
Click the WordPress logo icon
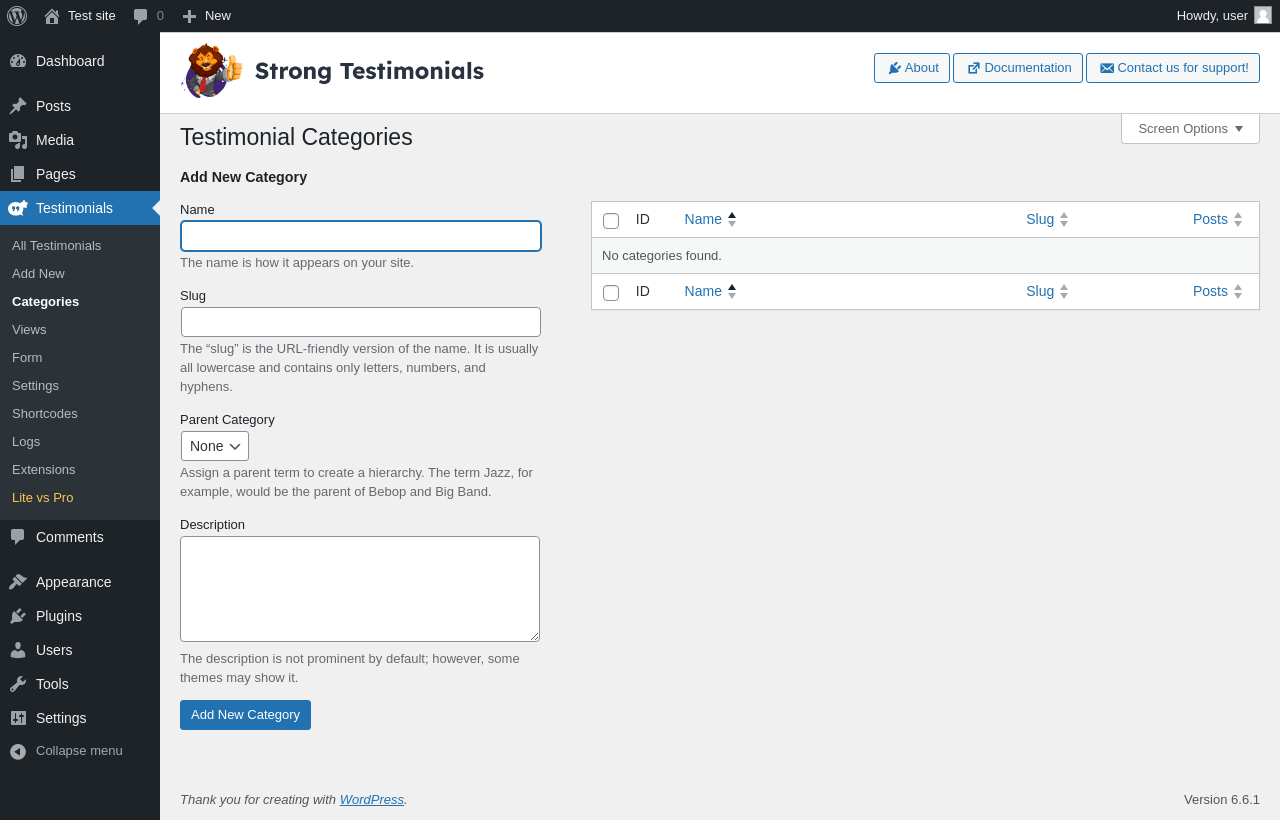pos(17,16)
